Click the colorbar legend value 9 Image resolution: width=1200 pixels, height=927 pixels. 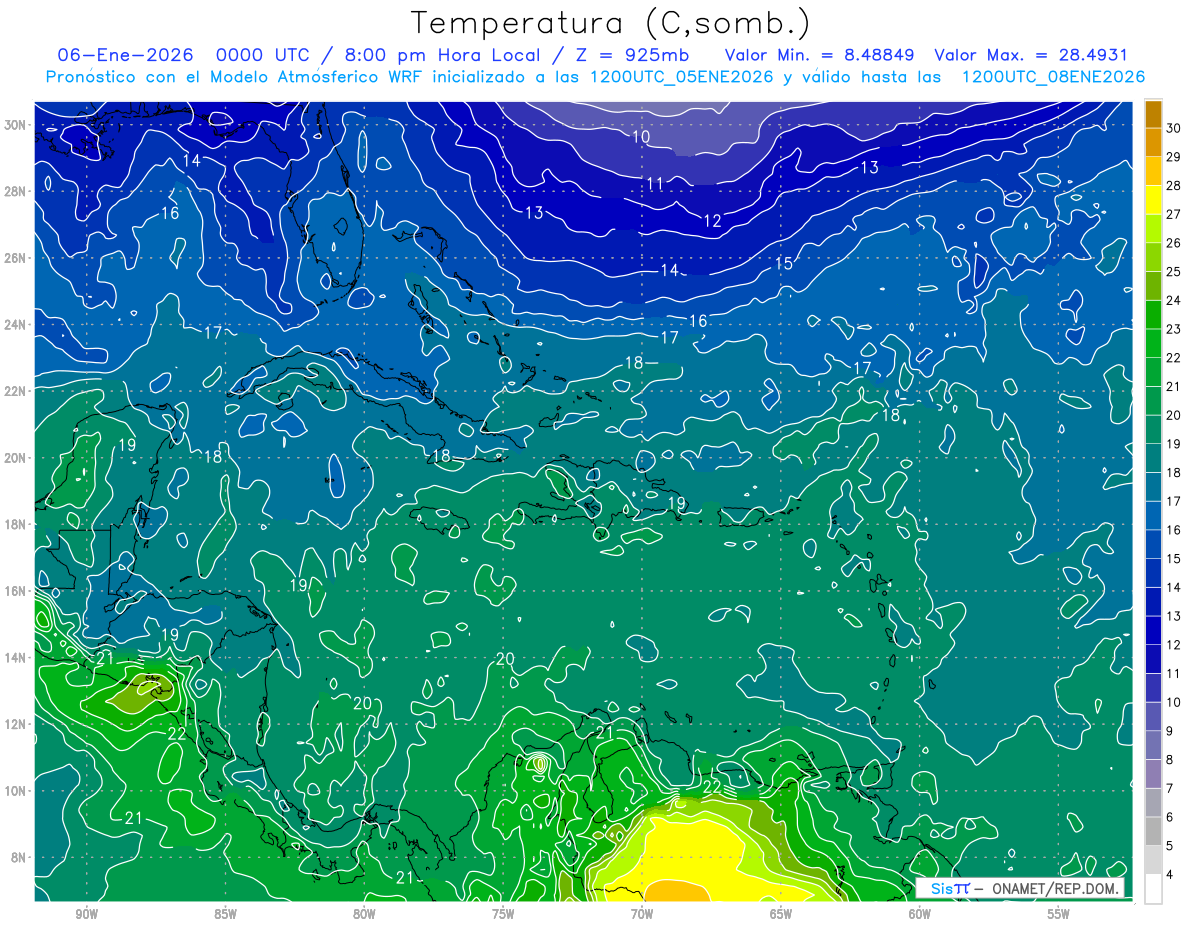(1170, 731)
